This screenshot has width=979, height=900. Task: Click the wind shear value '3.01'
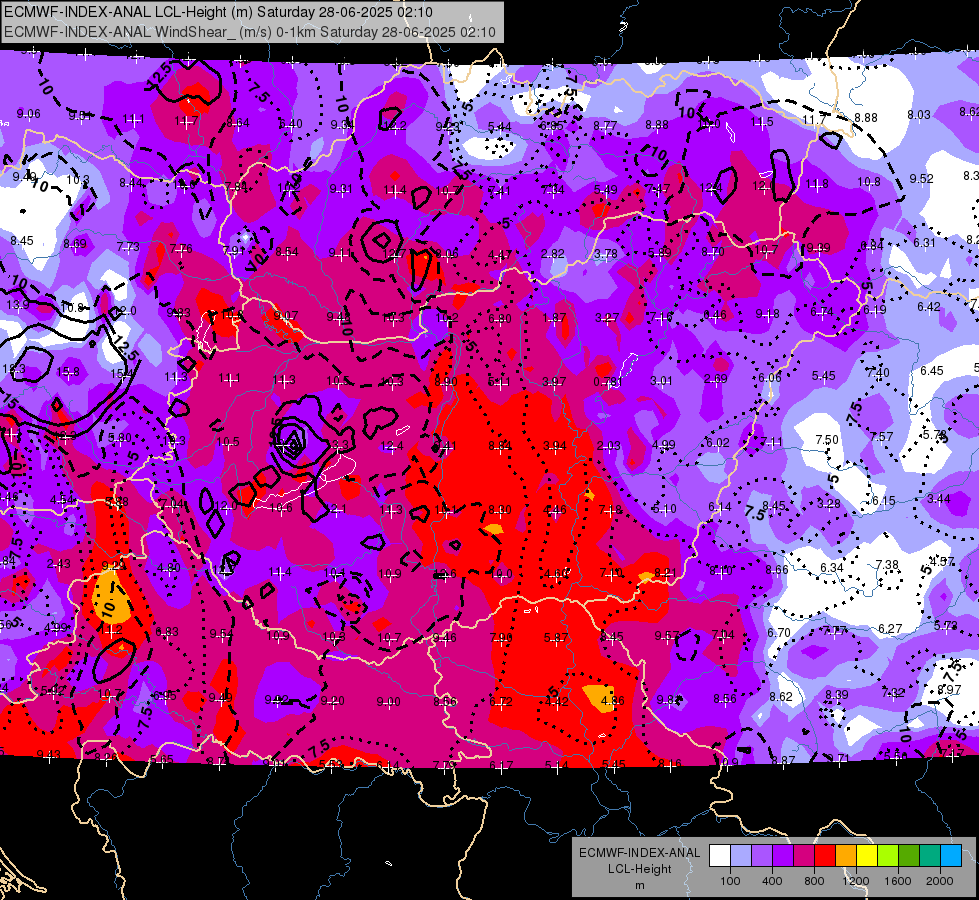tap(661, 380)
